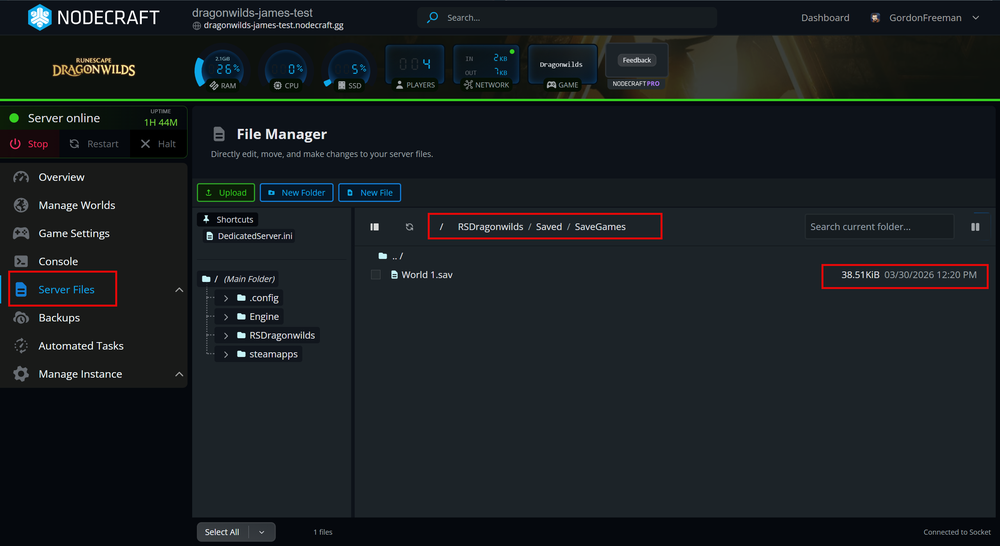Go up to parent folder ../
The image size is (1000, 546).
click(x=390, y=256)
